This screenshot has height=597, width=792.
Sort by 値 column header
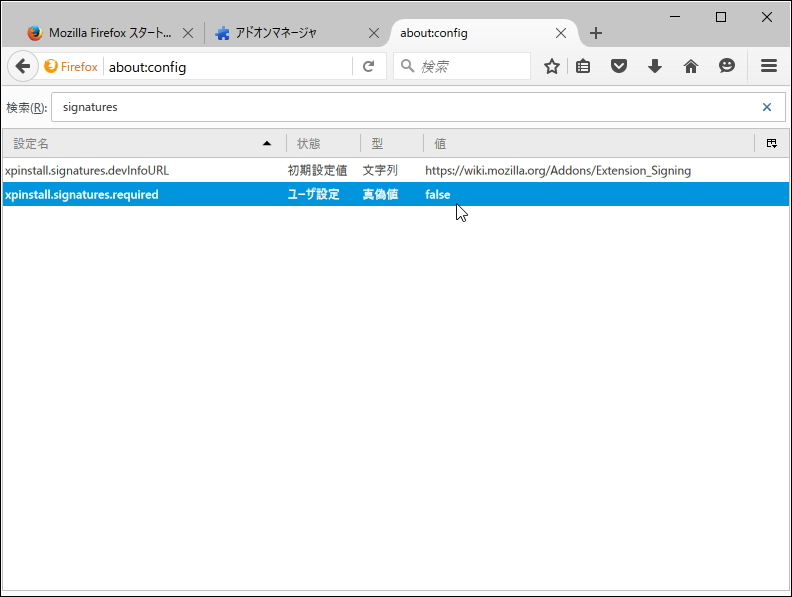click(588, 143)
